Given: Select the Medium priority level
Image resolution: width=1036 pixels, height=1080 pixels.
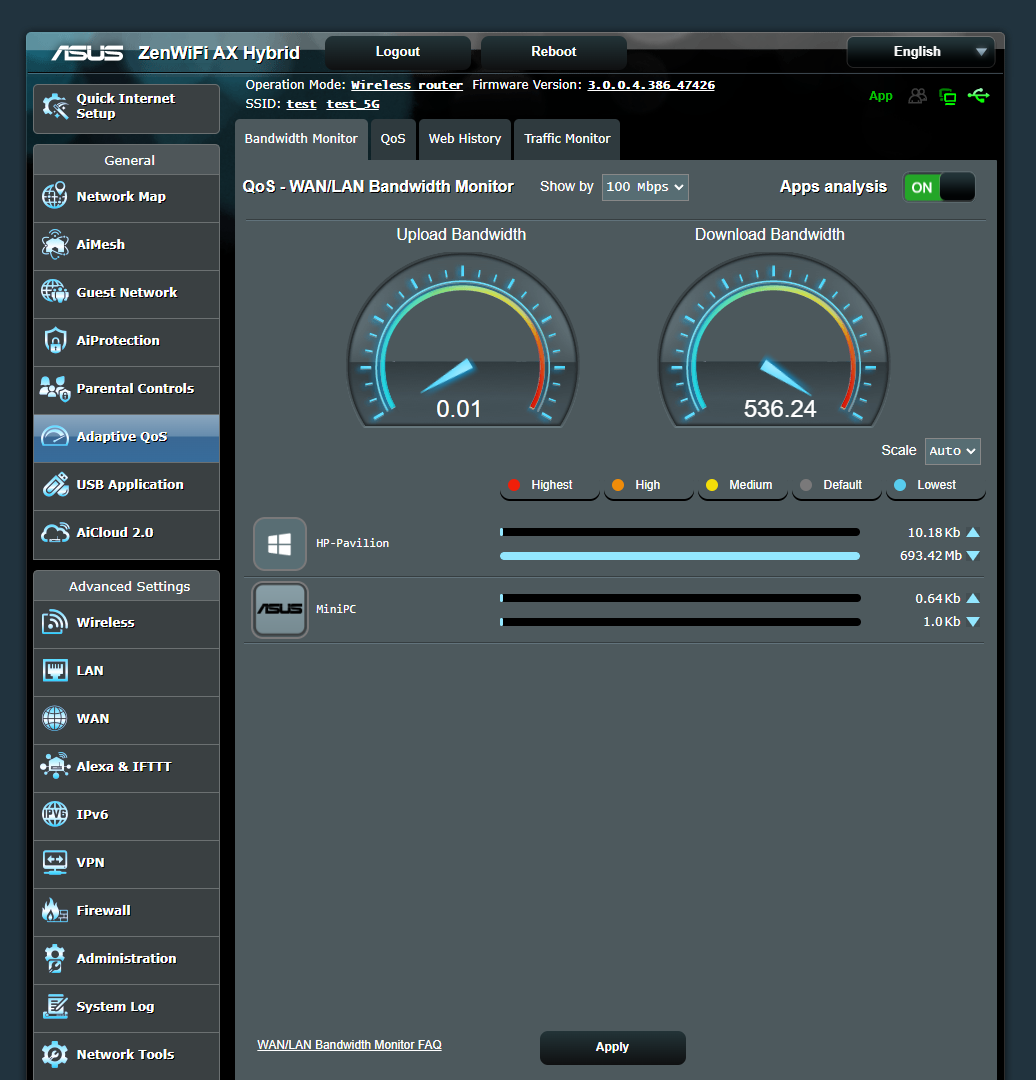Looking at the screenshot, I should coord(741,485).
